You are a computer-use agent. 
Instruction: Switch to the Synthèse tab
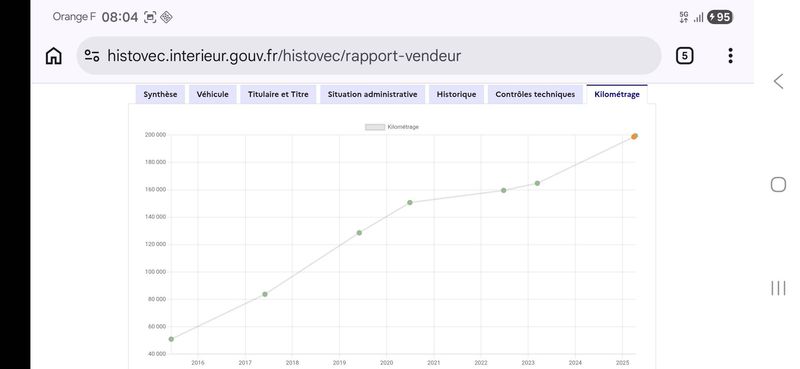pyautogui.click(x=160, y=94)
